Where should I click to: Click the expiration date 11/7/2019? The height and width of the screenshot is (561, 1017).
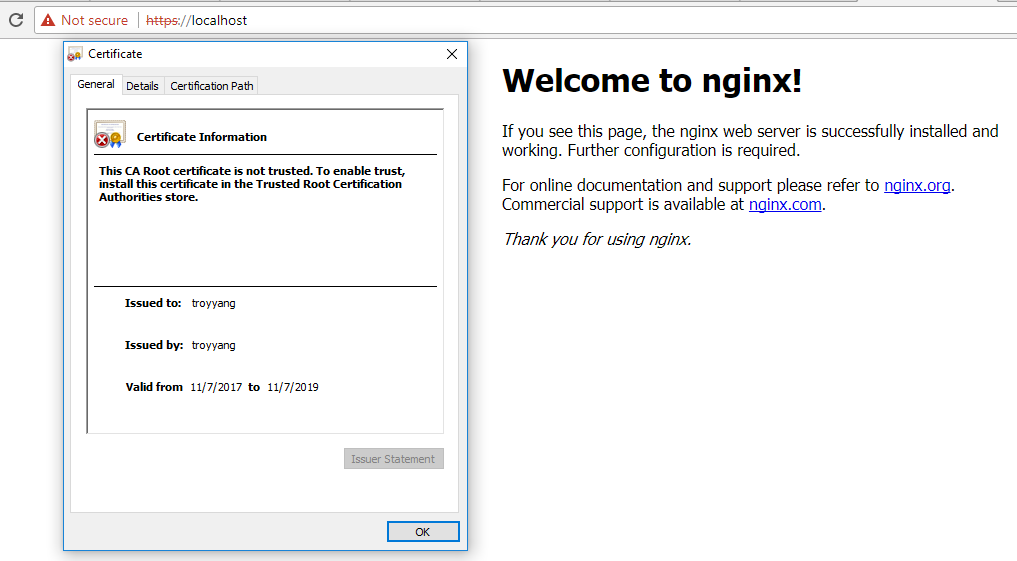293,387
